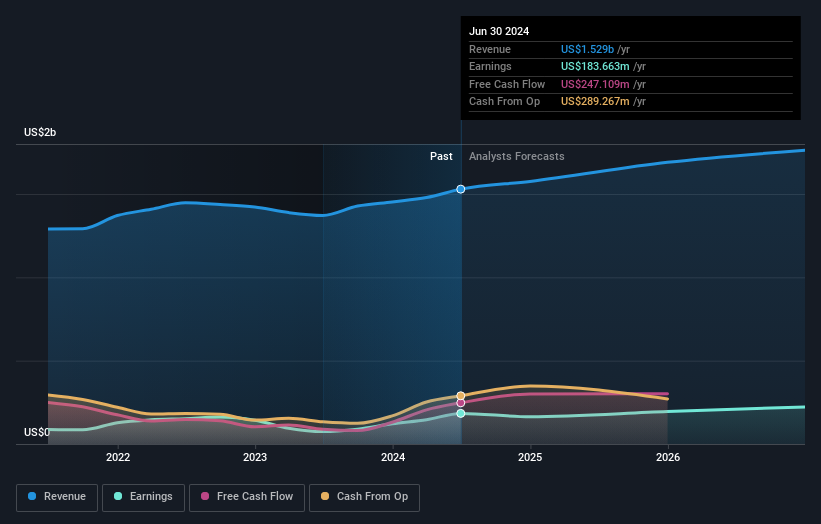Click the US$183.663m earnings value
The width and height of the screenshot is (821, 524).
595,66
